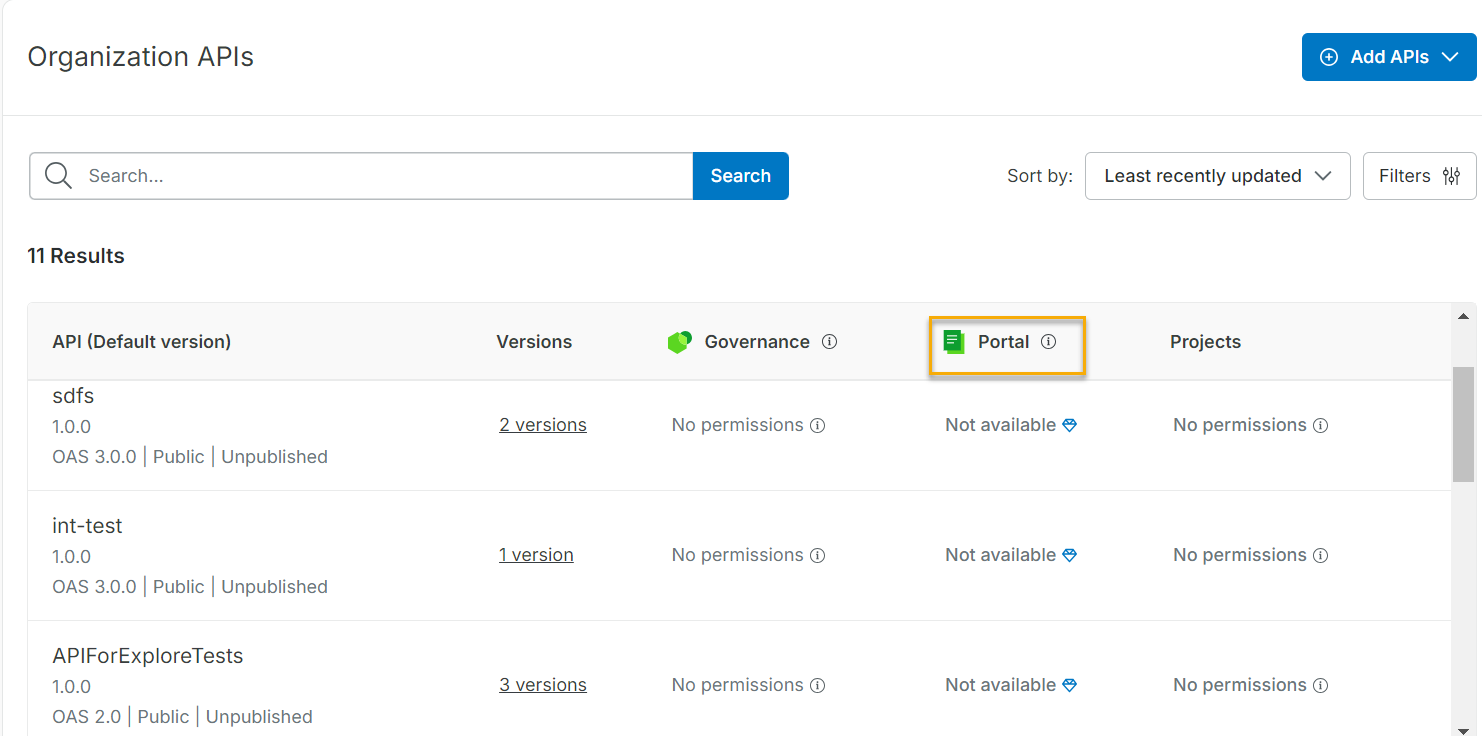Open 3 versions for APIForExploreTests
Screen dimensions: 1482x736
coord(542,684)
